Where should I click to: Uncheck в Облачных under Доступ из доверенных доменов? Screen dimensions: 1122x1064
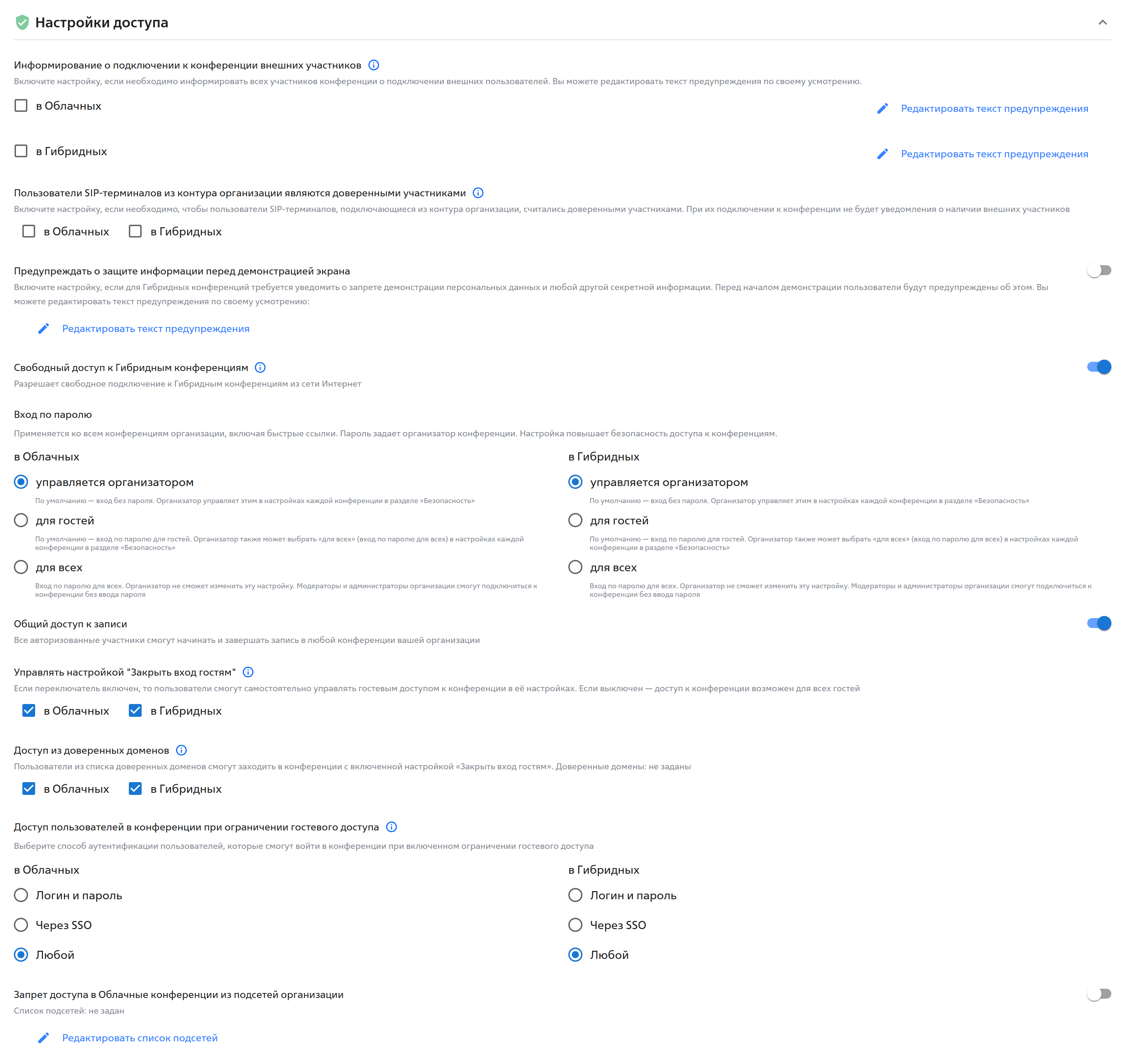pyautogui.click(x=29, y=789)
